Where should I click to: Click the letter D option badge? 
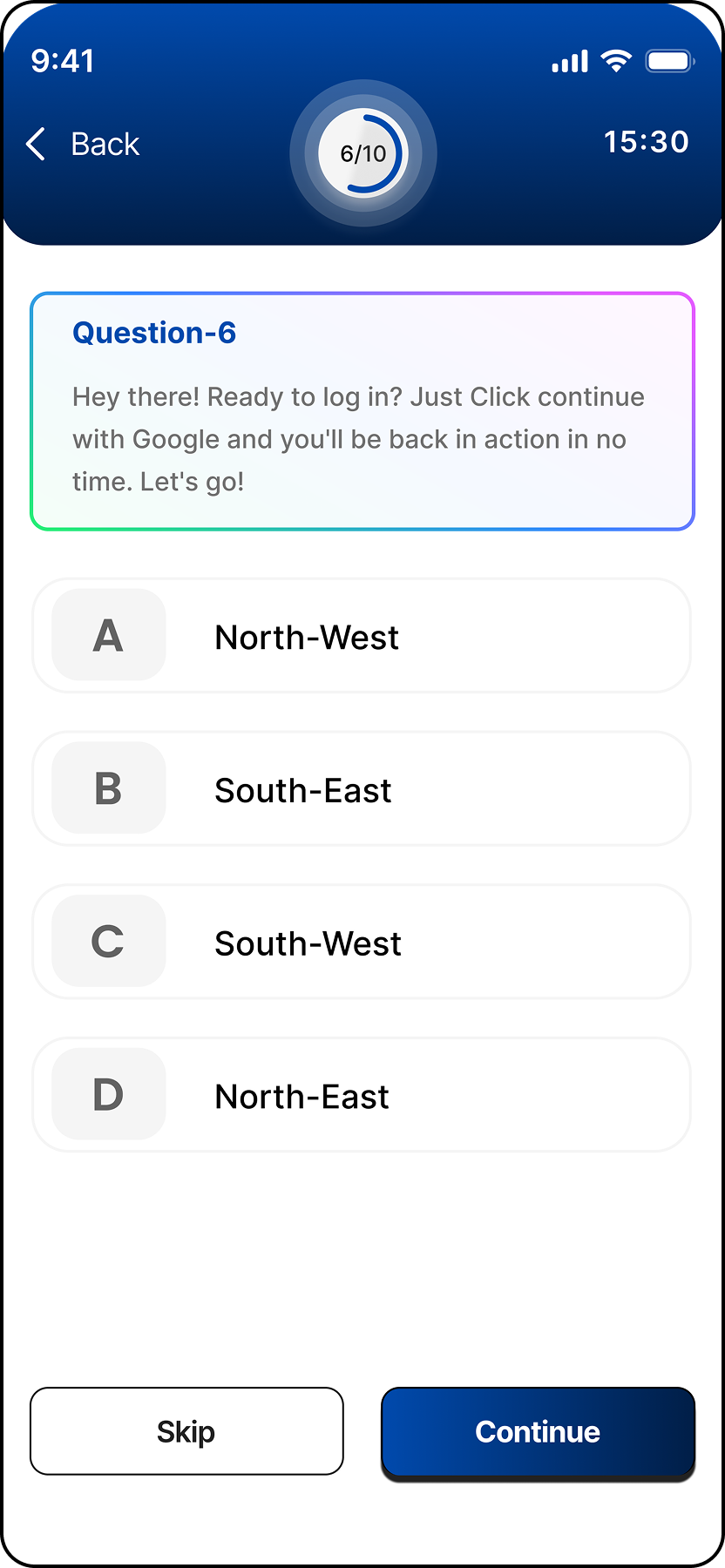109,1094
